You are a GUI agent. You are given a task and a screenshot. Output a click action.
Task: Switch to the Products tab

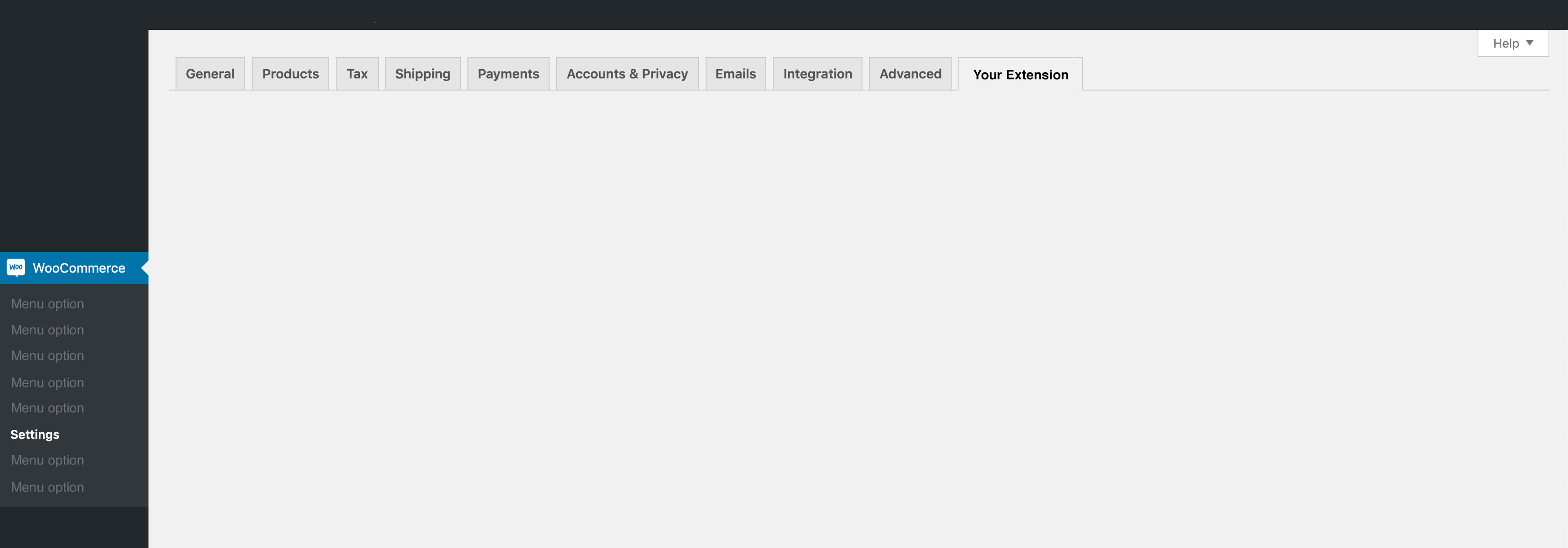(290, 74)
